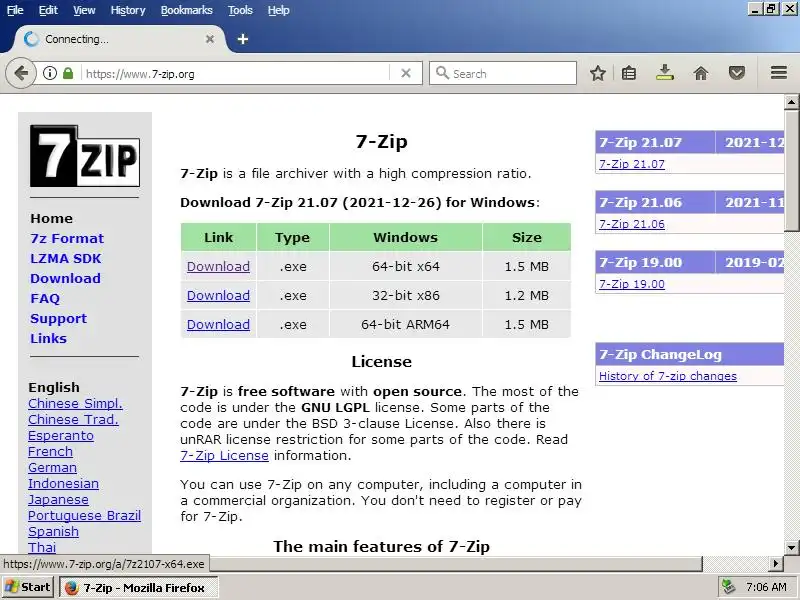This screenshot has width=800, height=600.
Task: Click the green padlock security icon
Action: pos(68,73)
